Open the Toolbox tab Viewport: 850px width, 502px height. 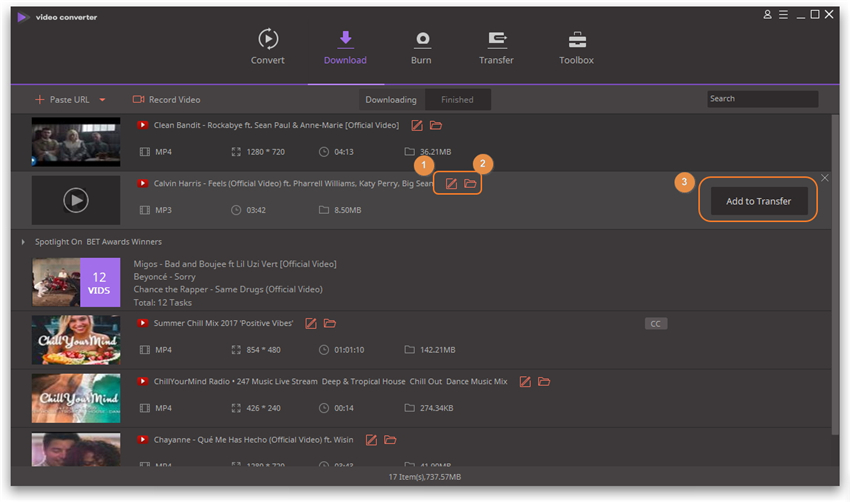(x=576, y=47)
